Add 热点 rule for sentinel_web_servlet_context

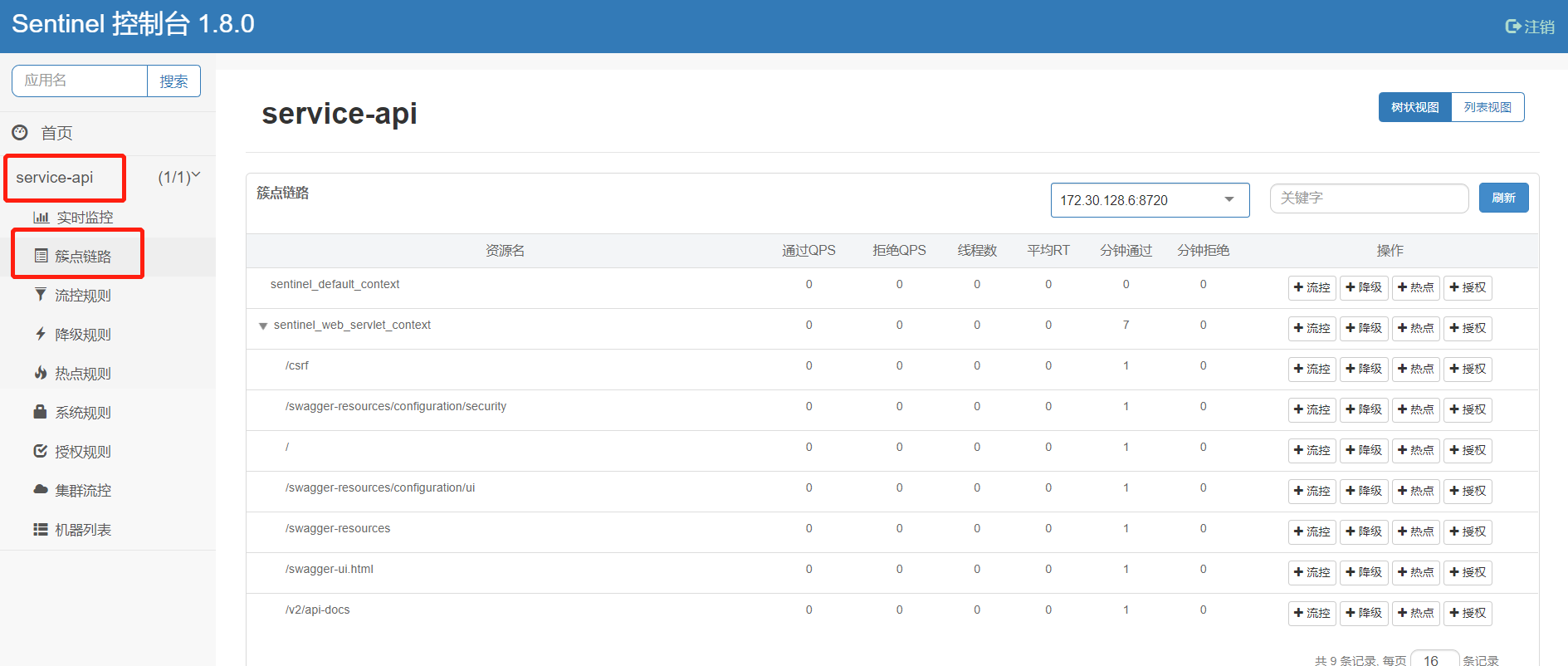pyautogui.click(x=1415, y=328)
